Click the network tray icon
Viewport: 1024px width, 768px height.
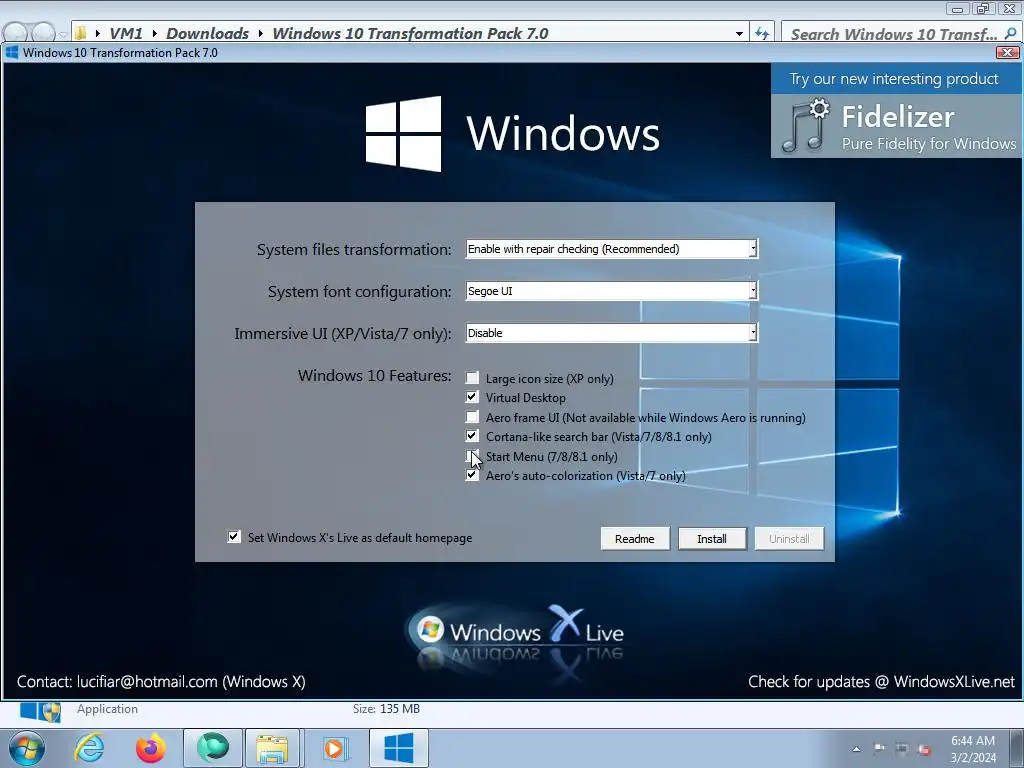click(902, 749)
